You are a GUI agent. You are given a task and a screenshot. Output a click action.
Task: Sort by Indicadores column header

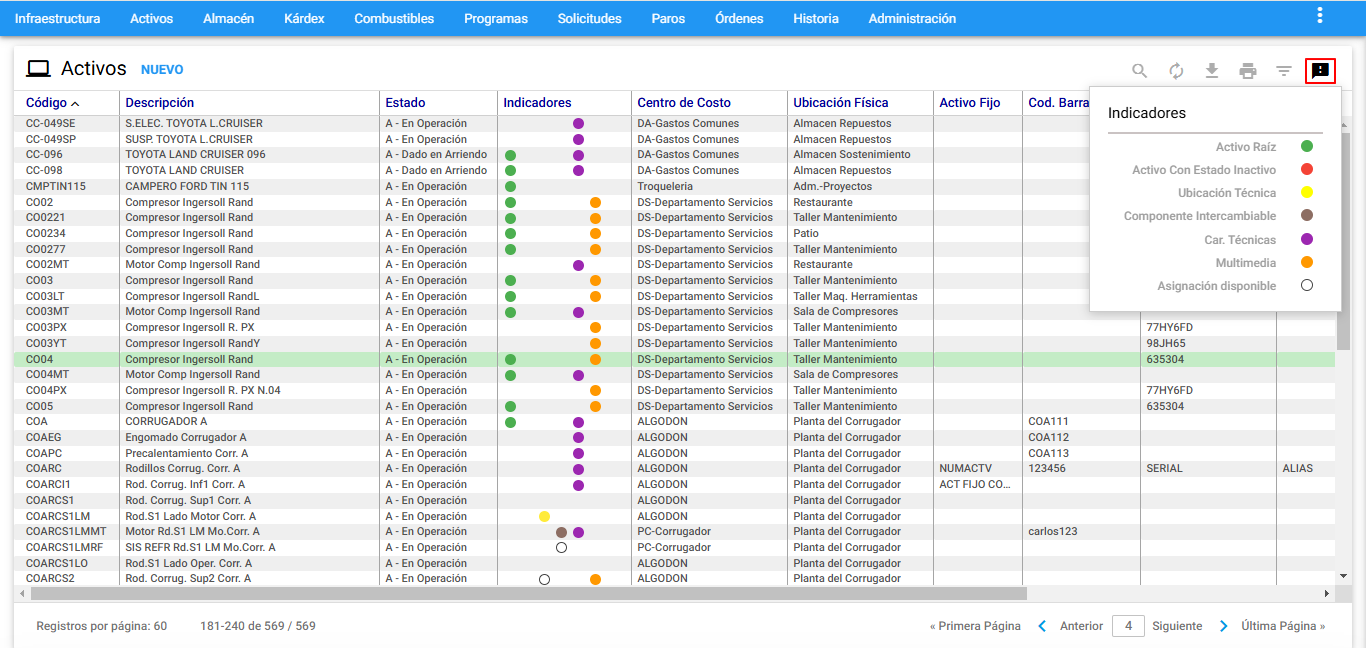537,103
